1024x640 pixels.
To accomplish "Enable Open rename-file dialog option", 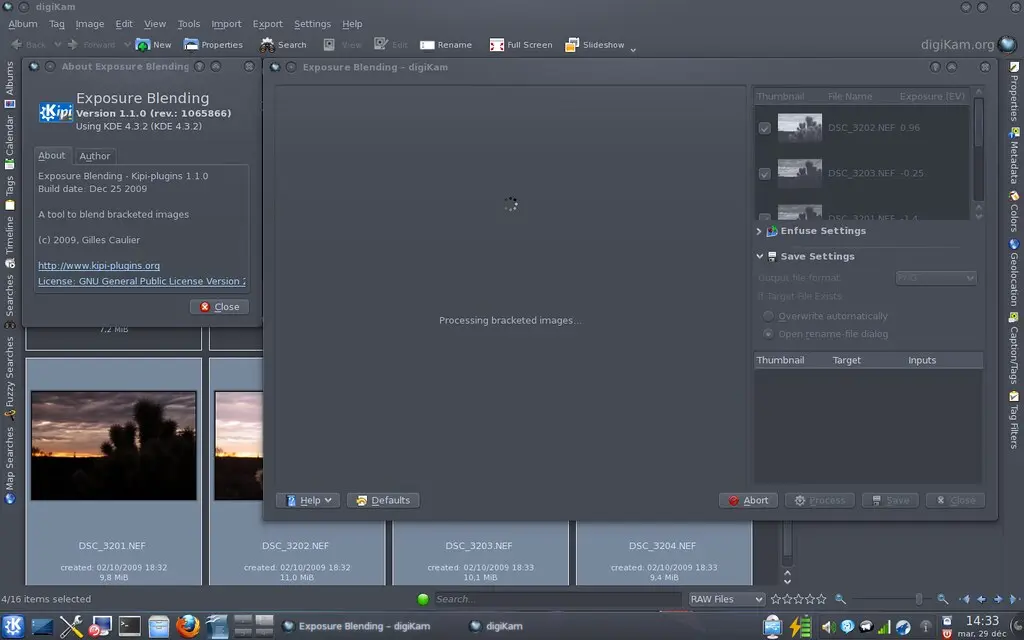I will click(x=768, y=333).
